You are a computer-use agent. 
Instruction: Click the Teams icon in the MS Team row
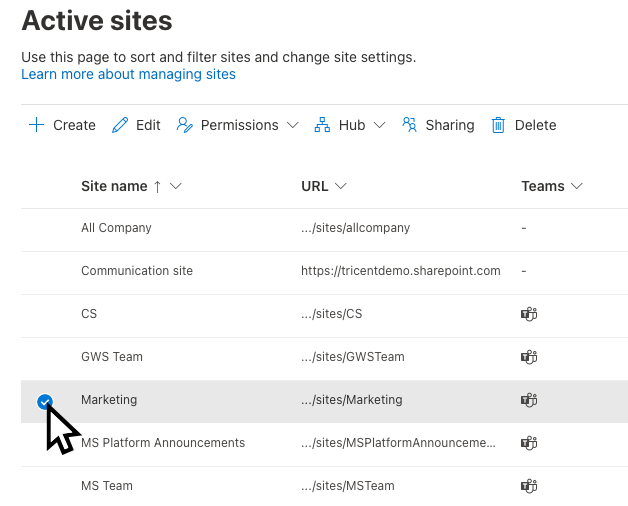[x=529, y=486]
